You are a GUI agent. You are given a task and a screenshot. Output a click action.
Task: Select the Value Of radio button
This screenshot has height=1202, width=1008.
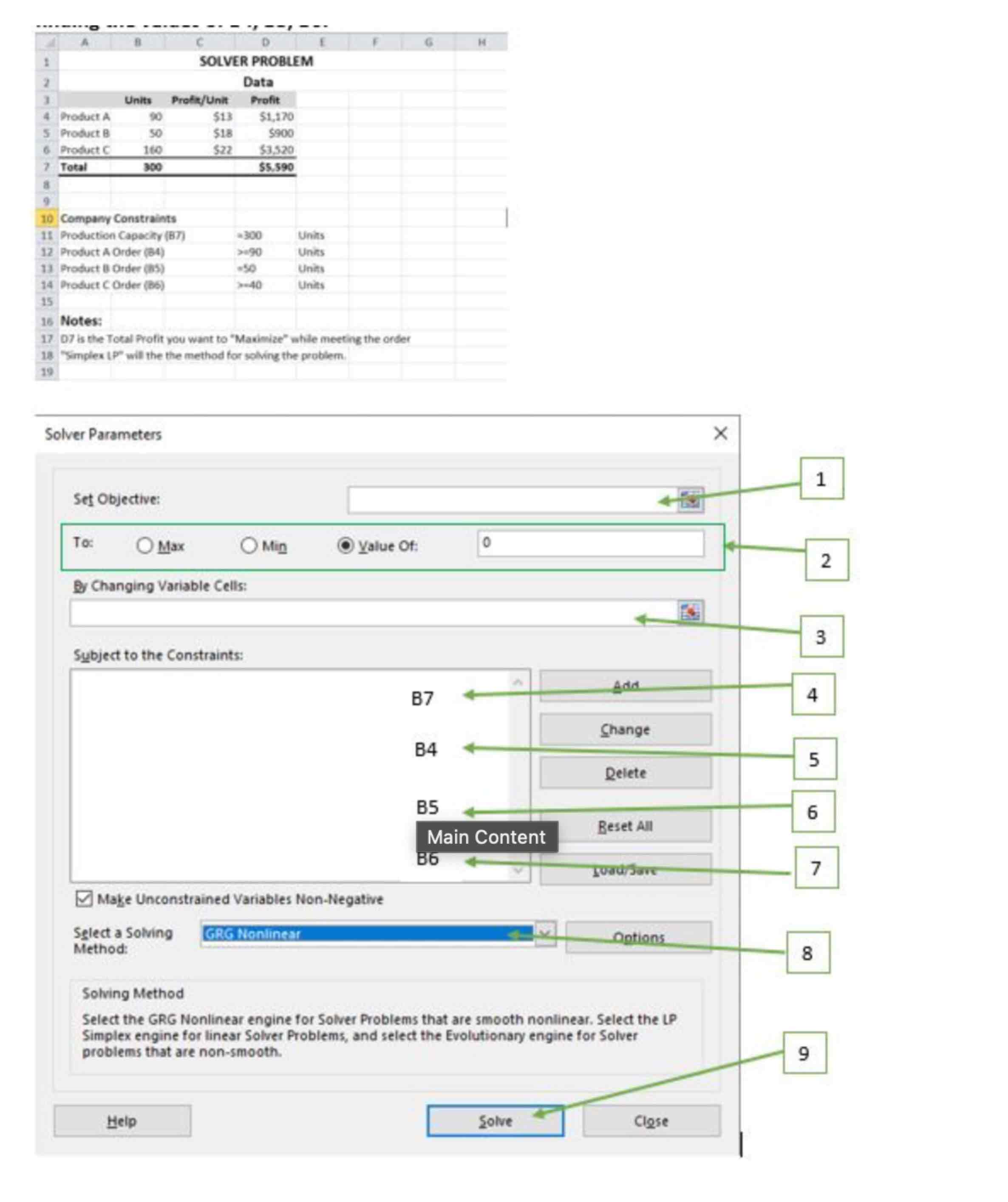click(345, 546)
